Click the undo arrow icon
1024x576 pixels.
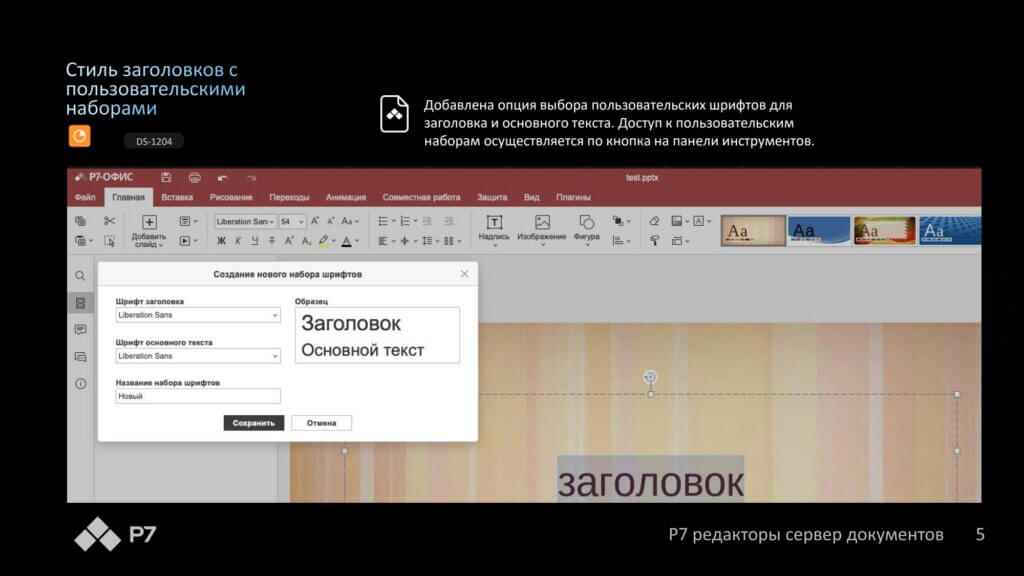222,177
